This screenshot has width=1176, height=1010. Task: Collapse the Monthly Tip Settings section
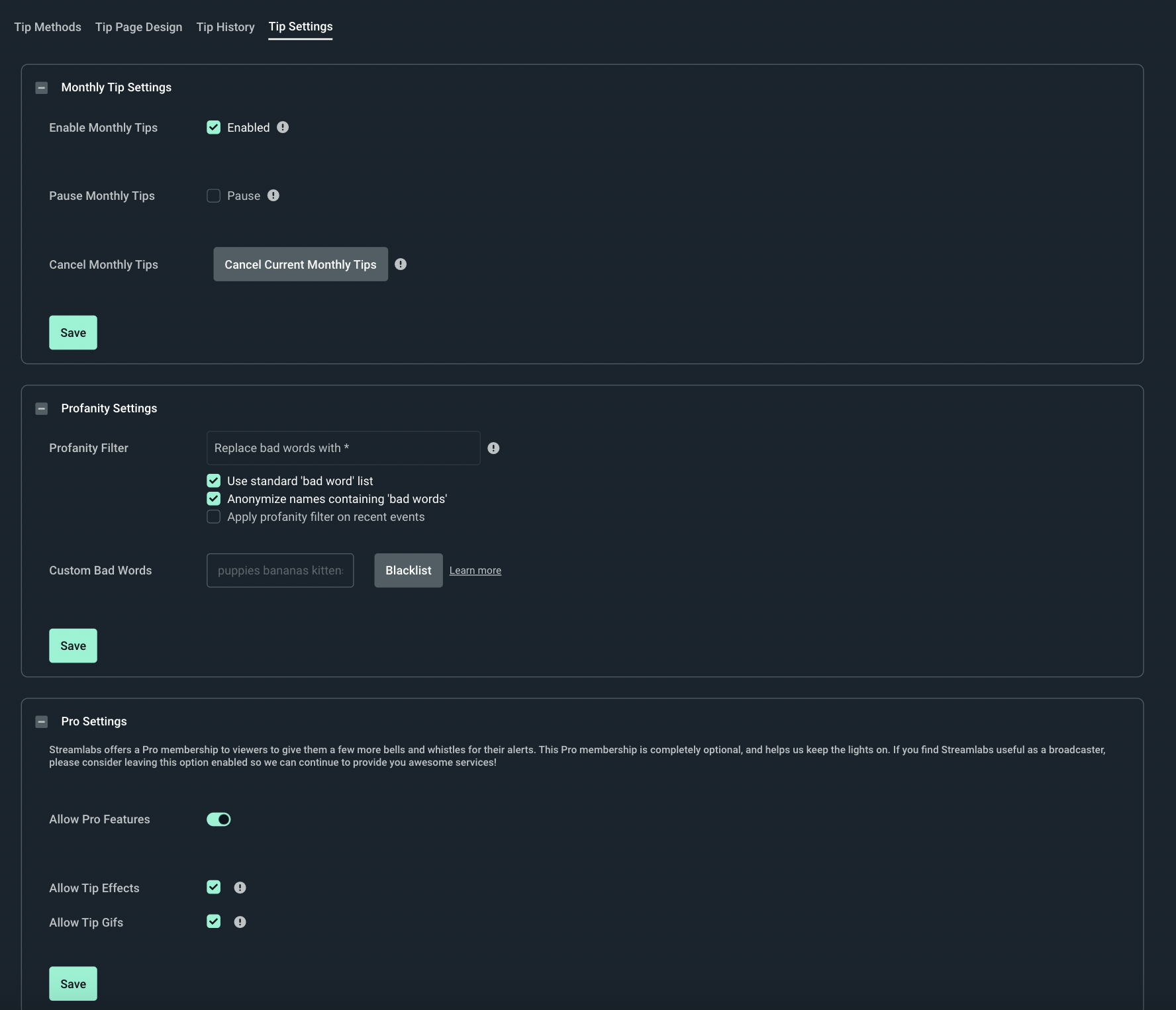point(42,87)
